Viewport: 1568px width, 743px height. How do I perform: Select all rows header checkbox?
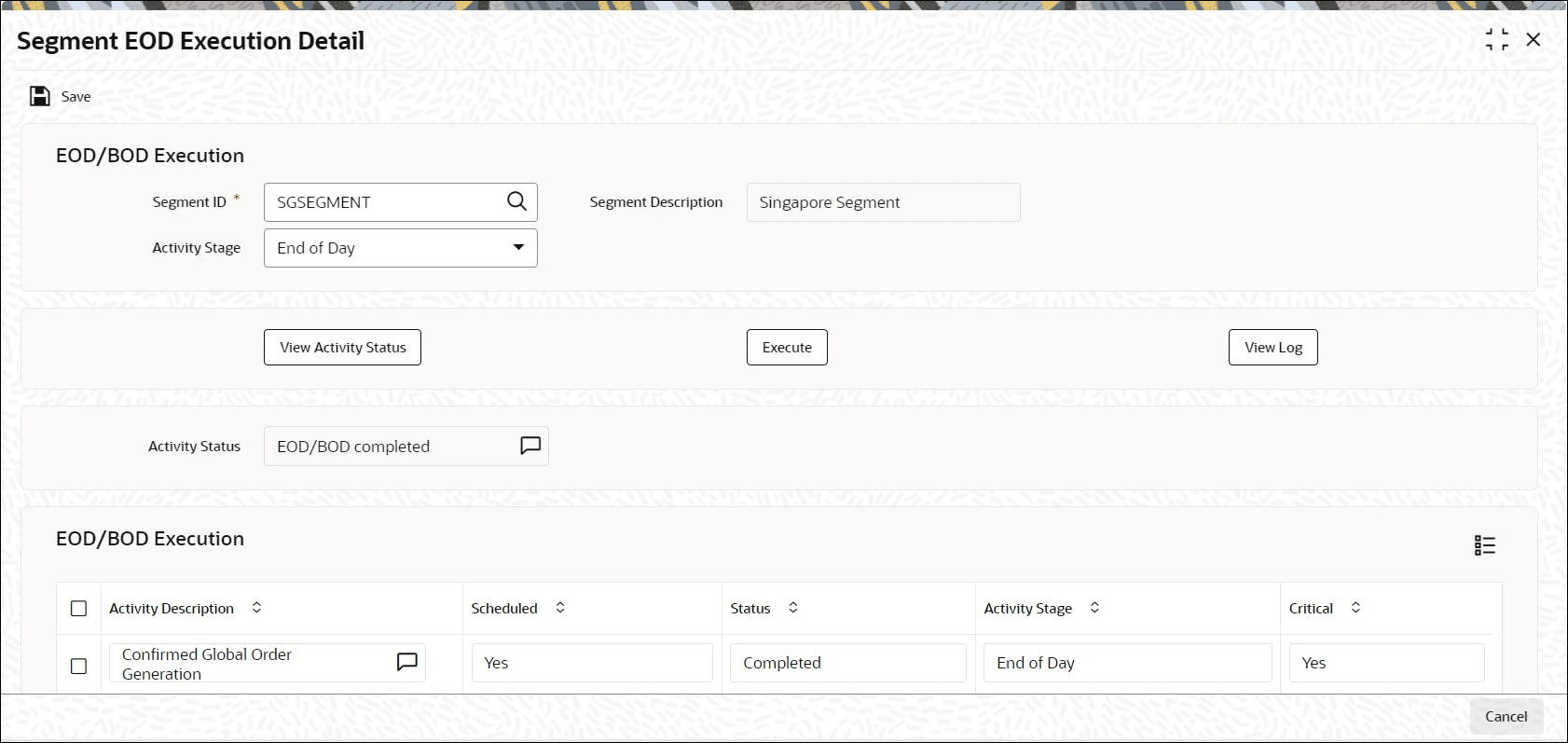(79, 609)
